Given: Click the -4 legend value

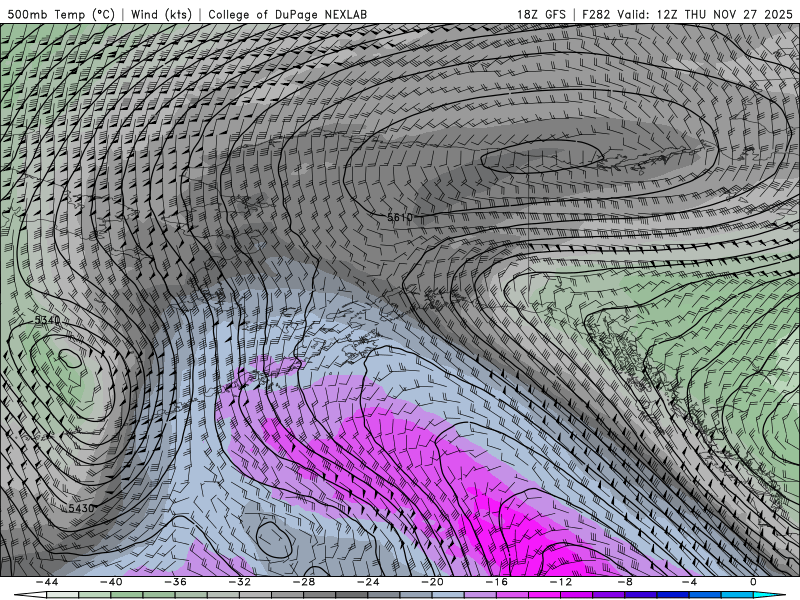Looking at the screenshot, I should point(689,582).
